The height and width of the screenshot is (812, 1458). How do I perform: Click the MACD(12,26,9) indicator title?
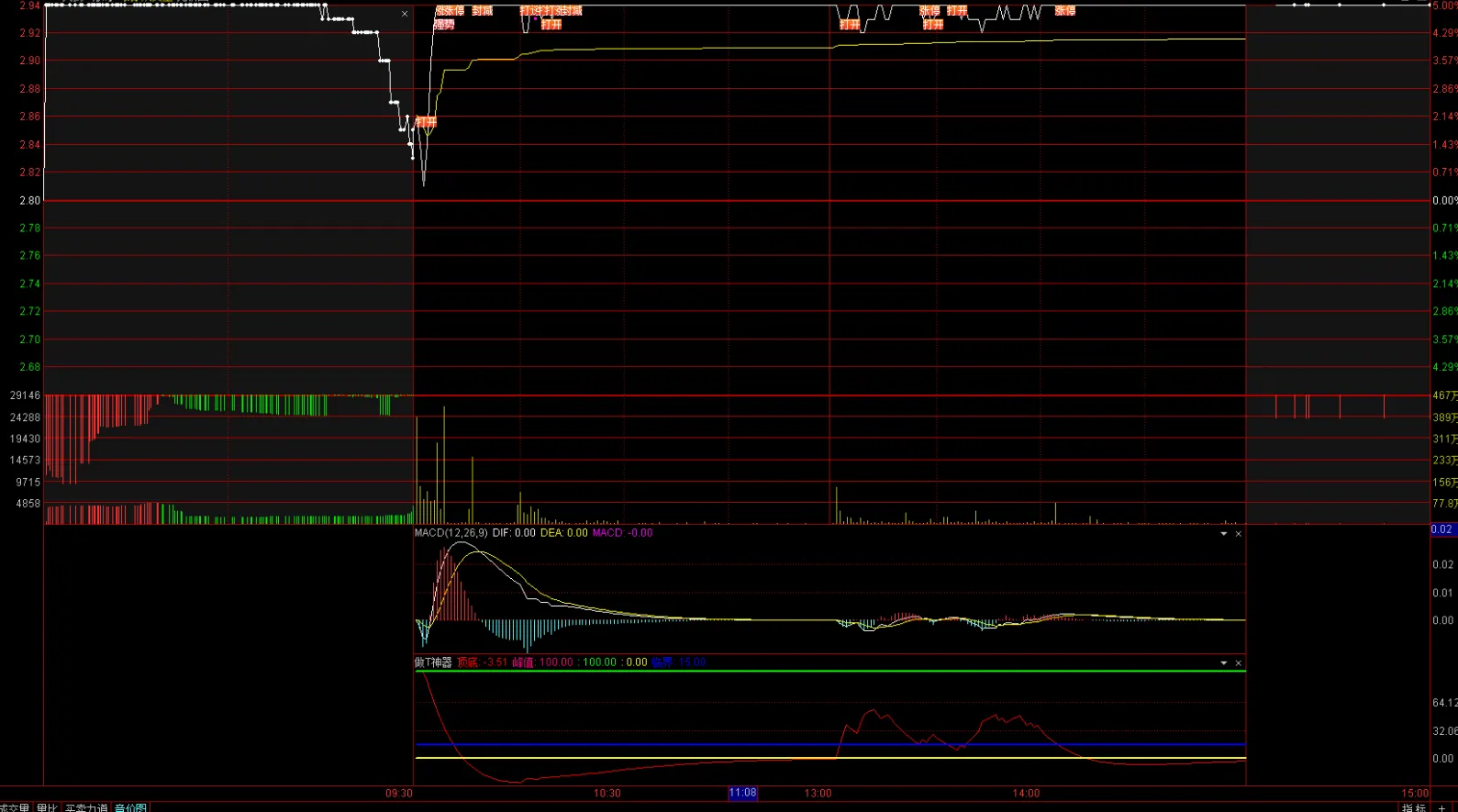(x=451, y=533)
